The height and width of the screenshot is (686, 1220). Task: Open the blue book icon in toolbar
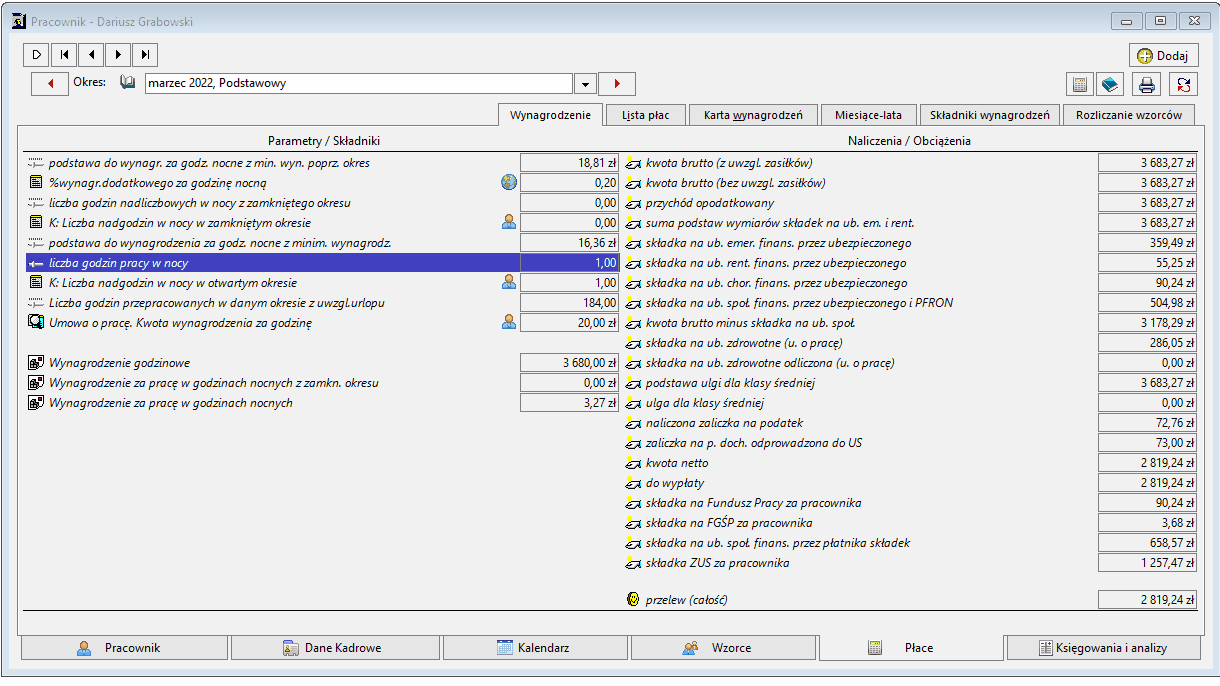[x=1109, y=85]
